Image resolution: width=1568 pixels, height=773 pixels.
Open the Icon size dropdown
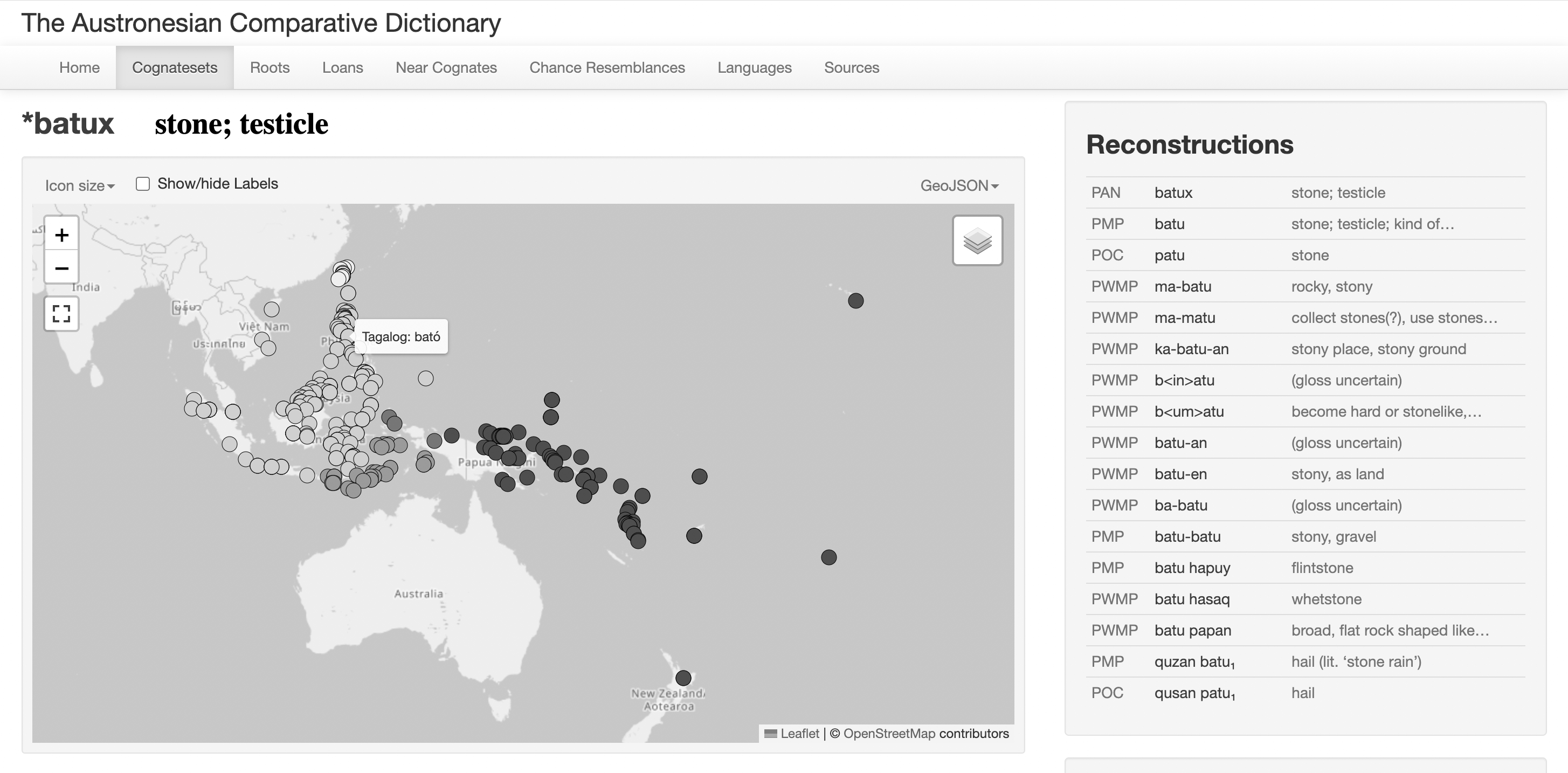pyautogui.click(x=79, y=185)
